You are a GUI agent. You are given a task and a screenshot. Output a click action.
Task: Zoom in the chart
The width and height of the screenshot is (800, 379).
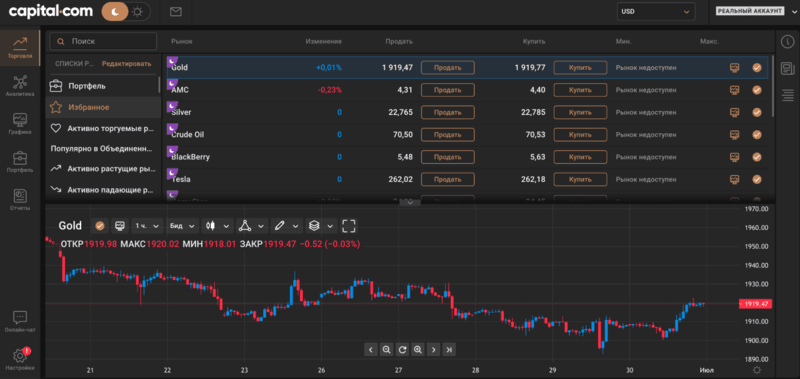tap(418, 349)
